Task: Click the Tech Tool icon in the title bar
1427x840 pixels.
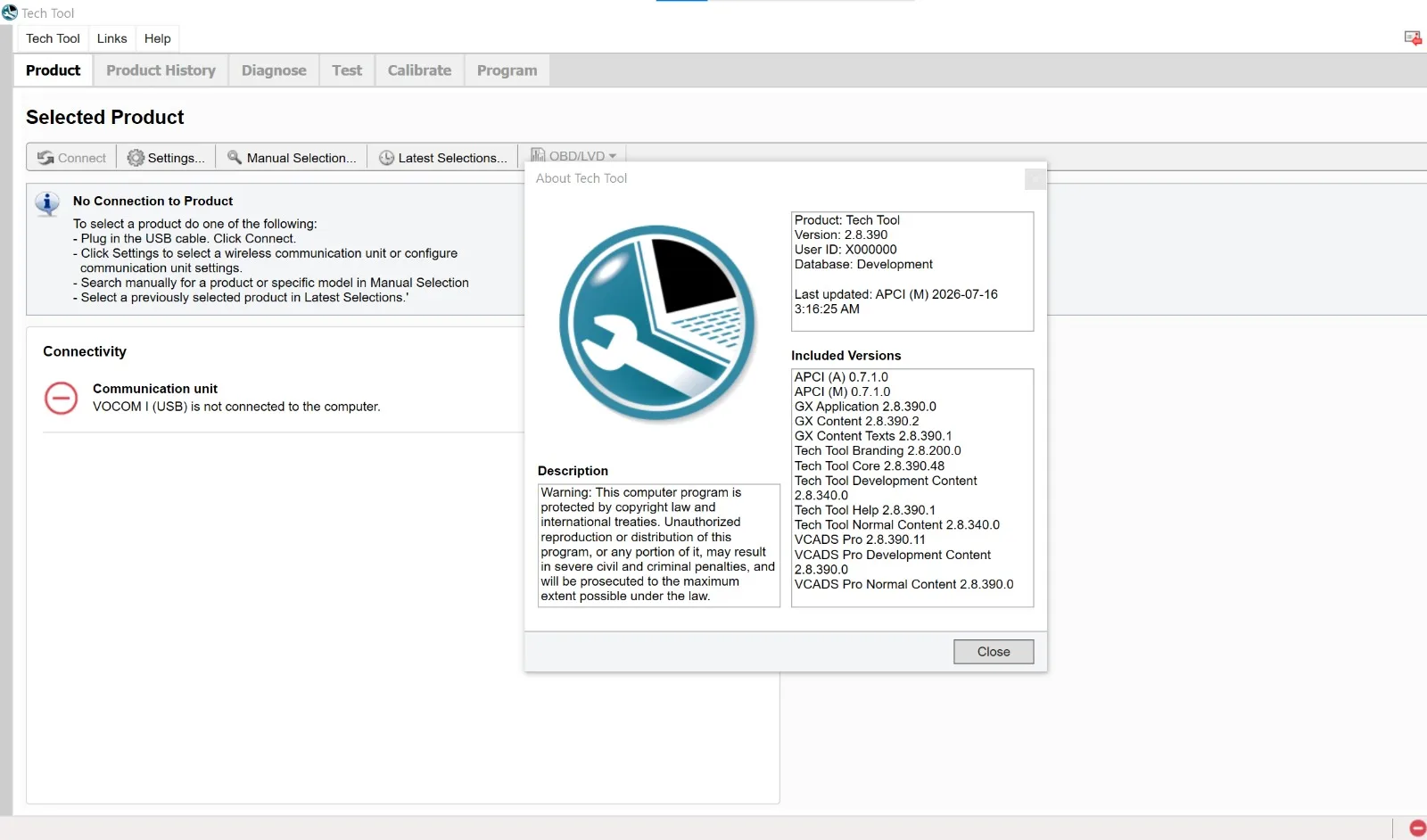Action: [10, 12]
